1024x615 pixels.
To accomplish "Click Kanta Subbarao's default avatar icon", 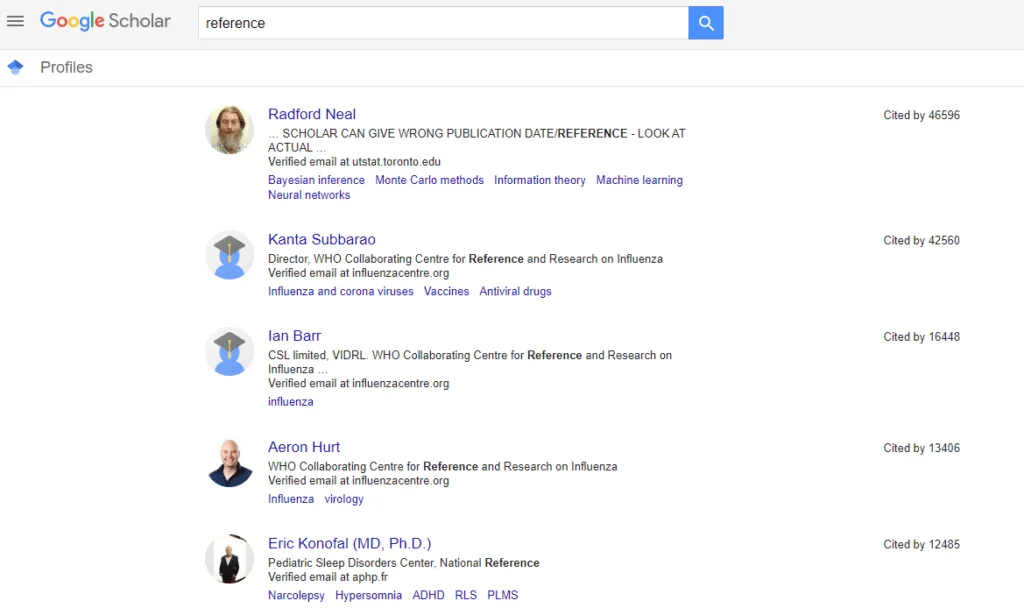I will 229,255.
